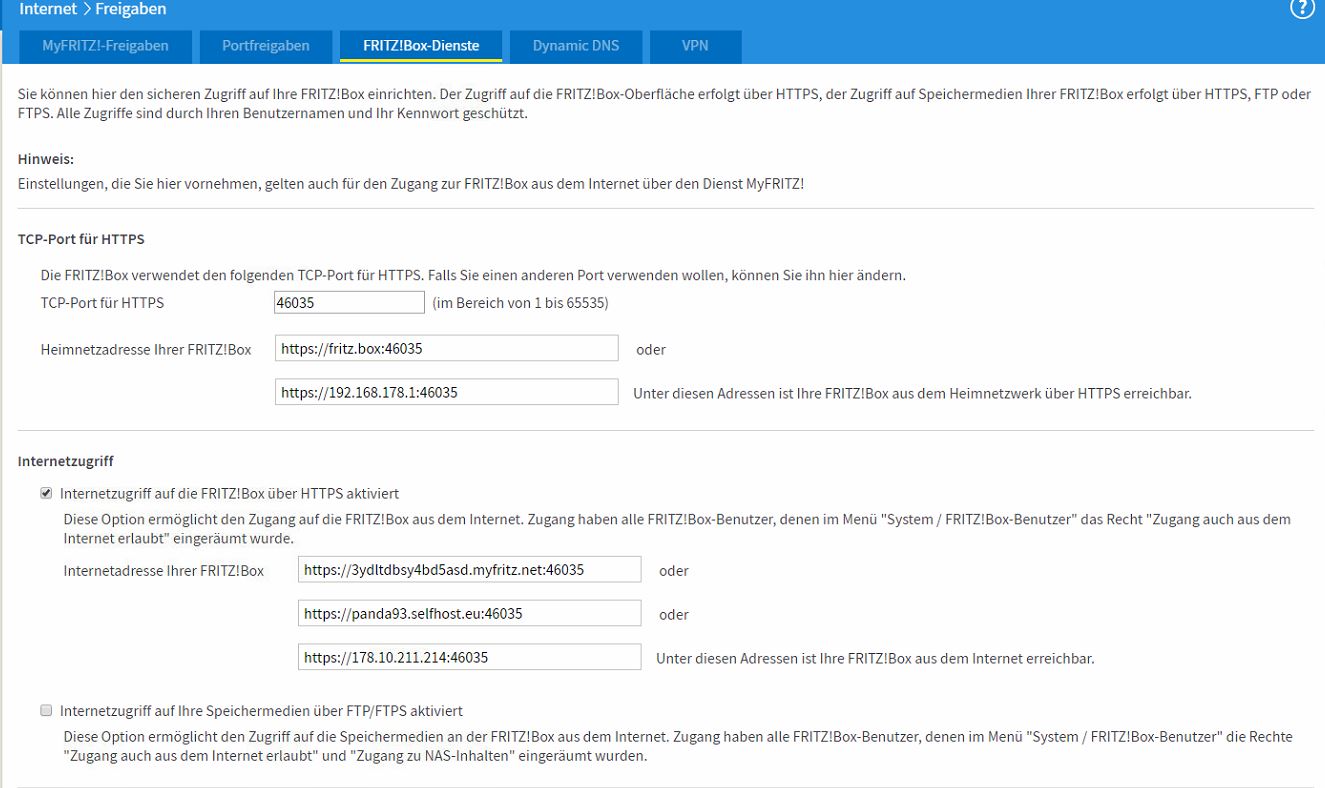The image size is (1325, 788).
Task: Click label 'Internetzugriff auf Ihre Speichermedien über FTP/FTPS aktiviert'
Action: click(261, 711)
